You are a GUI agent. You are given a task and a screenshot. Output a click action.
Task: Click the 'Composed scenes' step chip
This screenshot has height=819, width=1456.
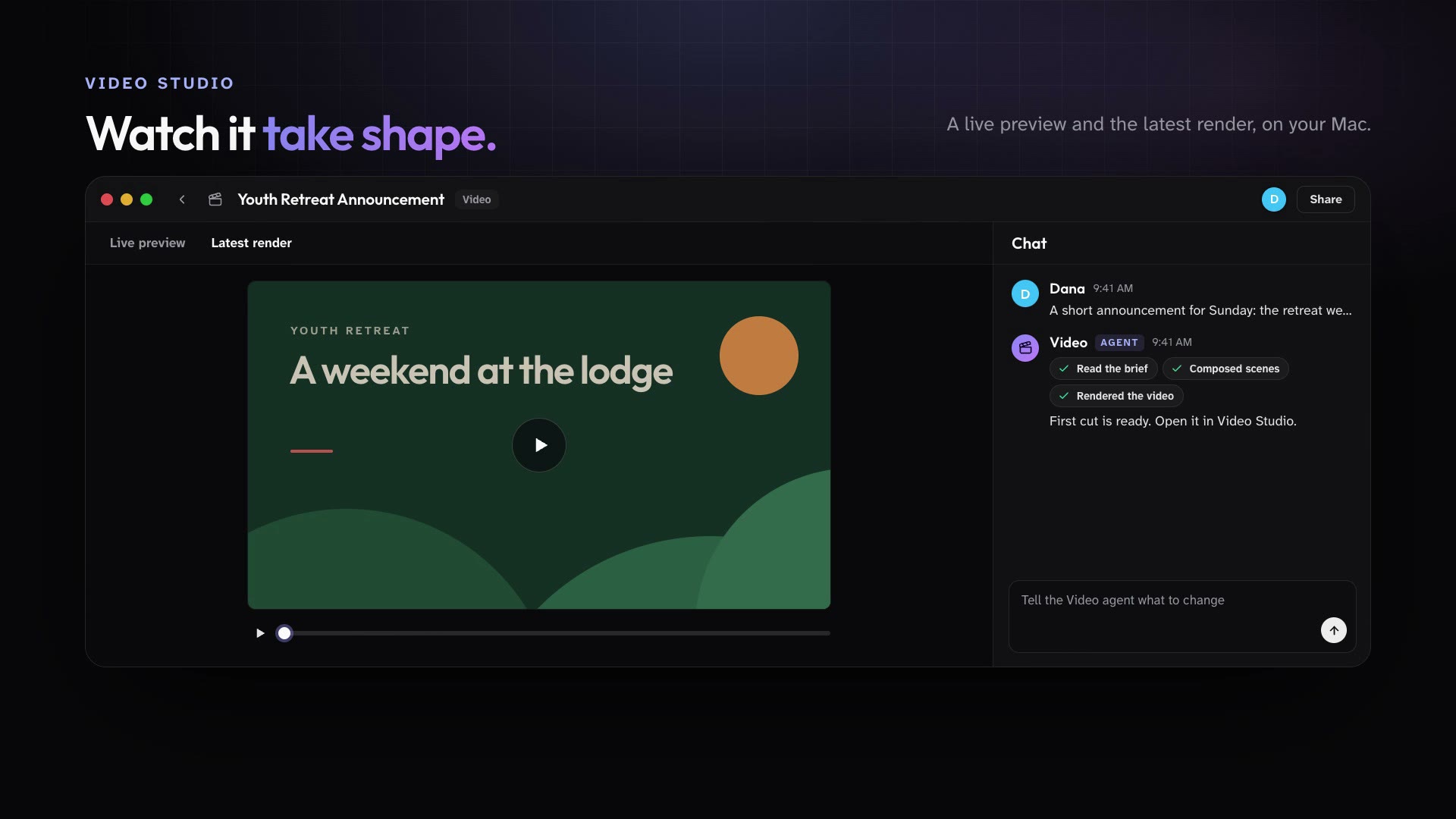pyautogui.click(x=1225, y=369)
